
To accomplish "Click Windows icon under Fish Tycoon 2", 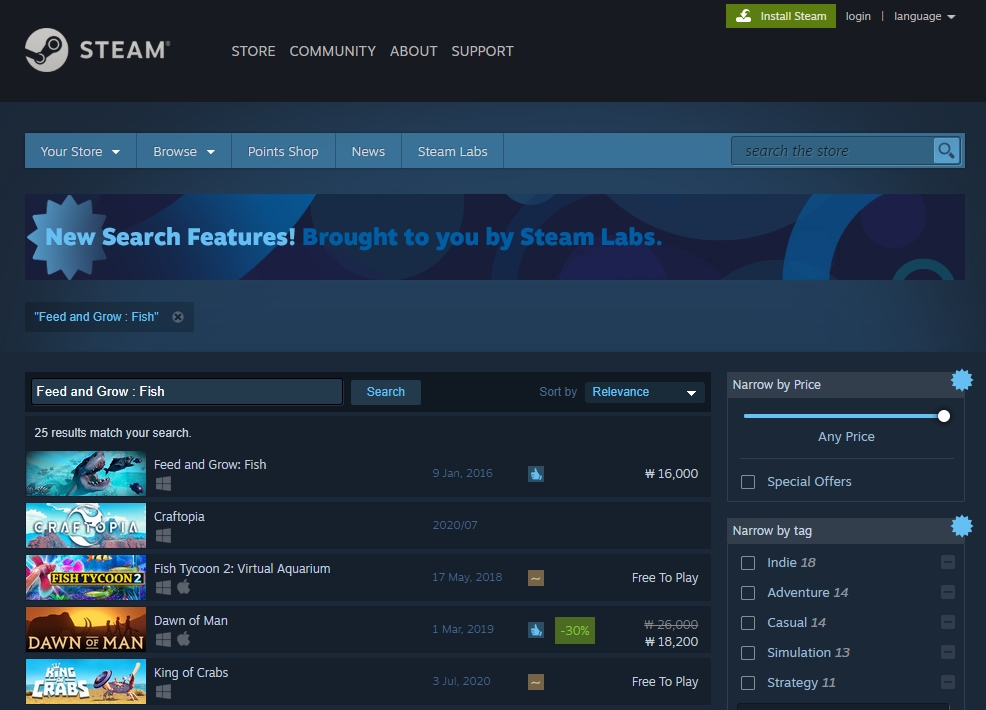I will pos(163,587).
